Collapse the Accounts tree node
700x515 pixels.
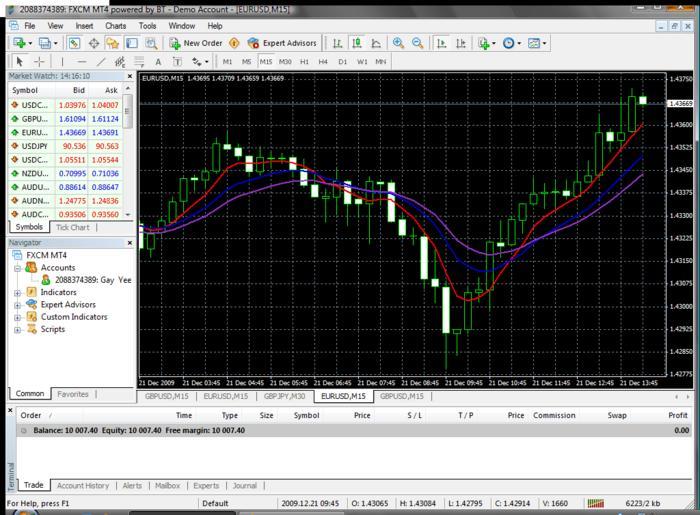click(x=17, y=268)
